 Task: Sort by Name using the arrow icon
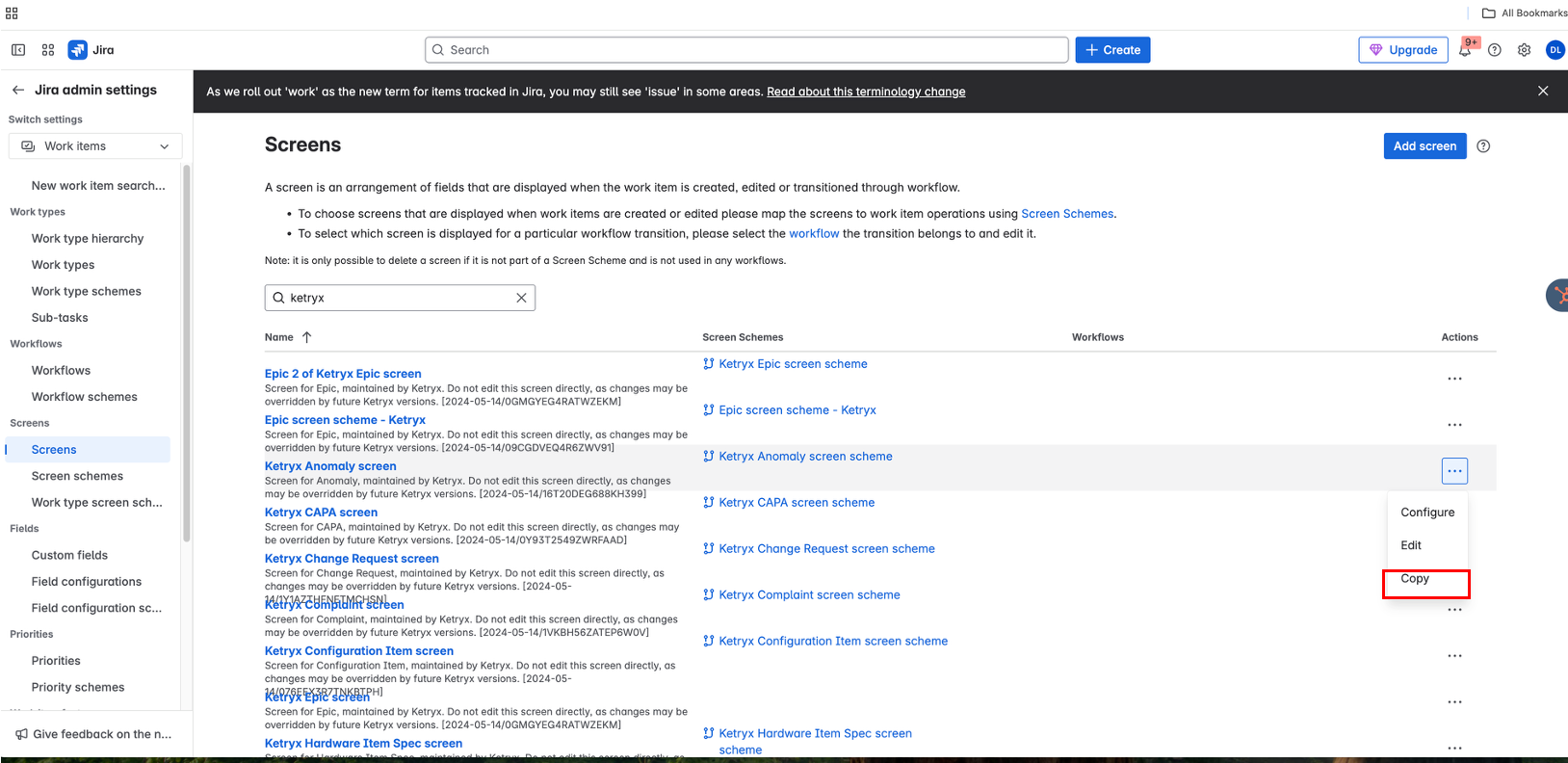307,337
